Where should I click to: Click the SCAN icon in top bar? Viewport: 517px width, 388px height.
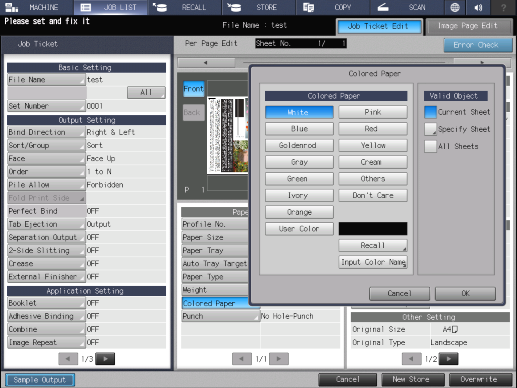(x=383, y=7)
